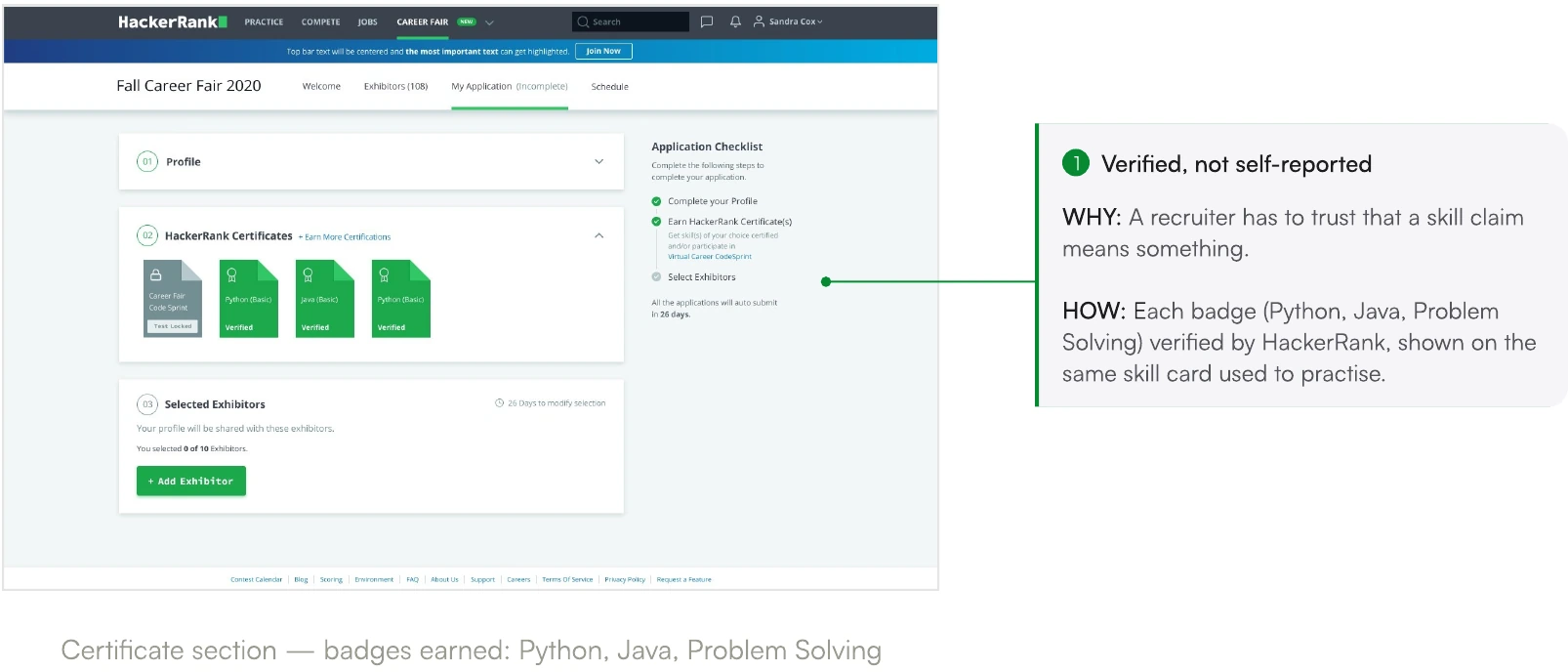Click the Verified label on Java (Basic) card
Screen dimensions: 1568x672
point(315,327)
